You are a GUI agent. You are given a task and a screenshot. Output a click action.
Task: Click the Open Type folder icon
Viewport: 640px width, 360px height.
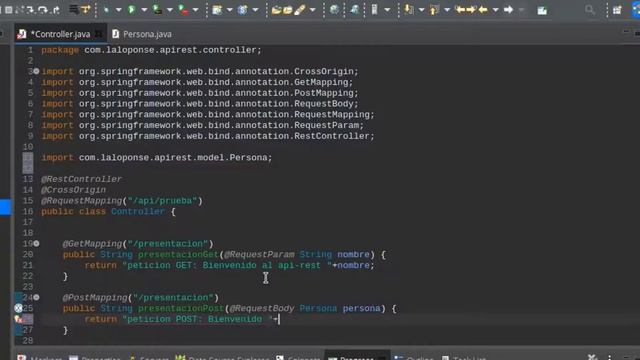point(276,10)
